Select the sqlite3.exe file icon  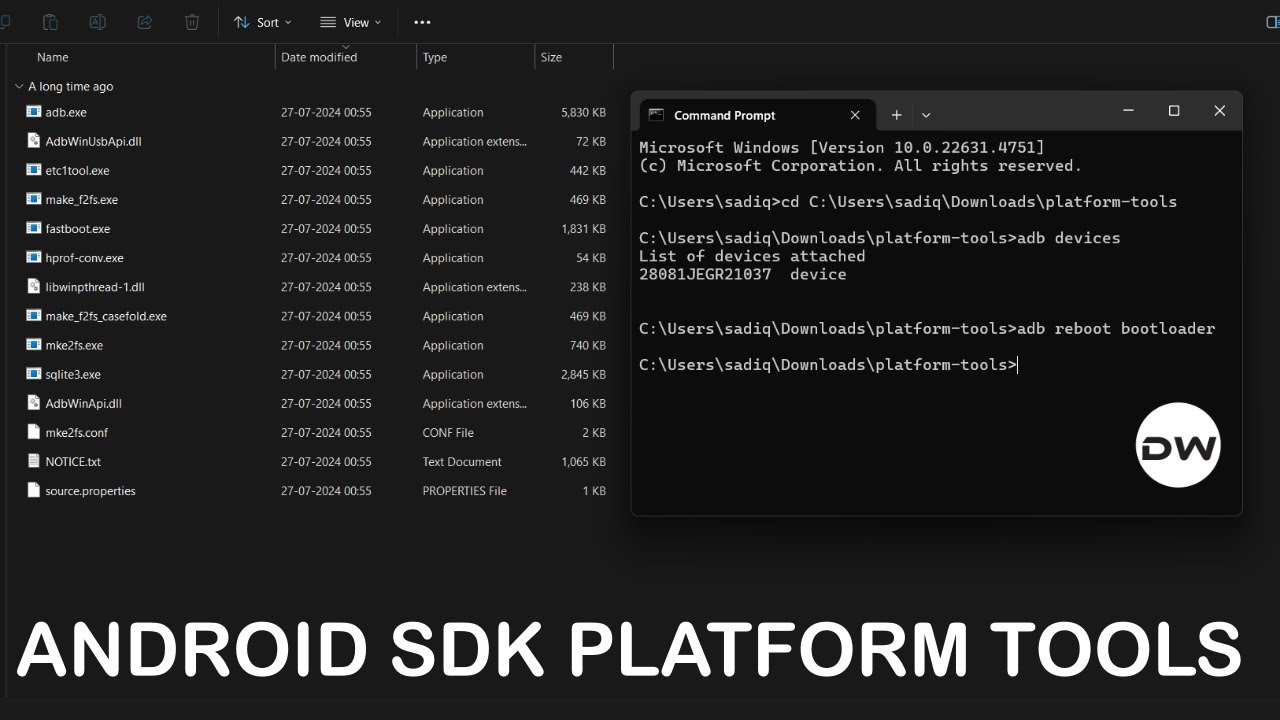coord(35,374)
